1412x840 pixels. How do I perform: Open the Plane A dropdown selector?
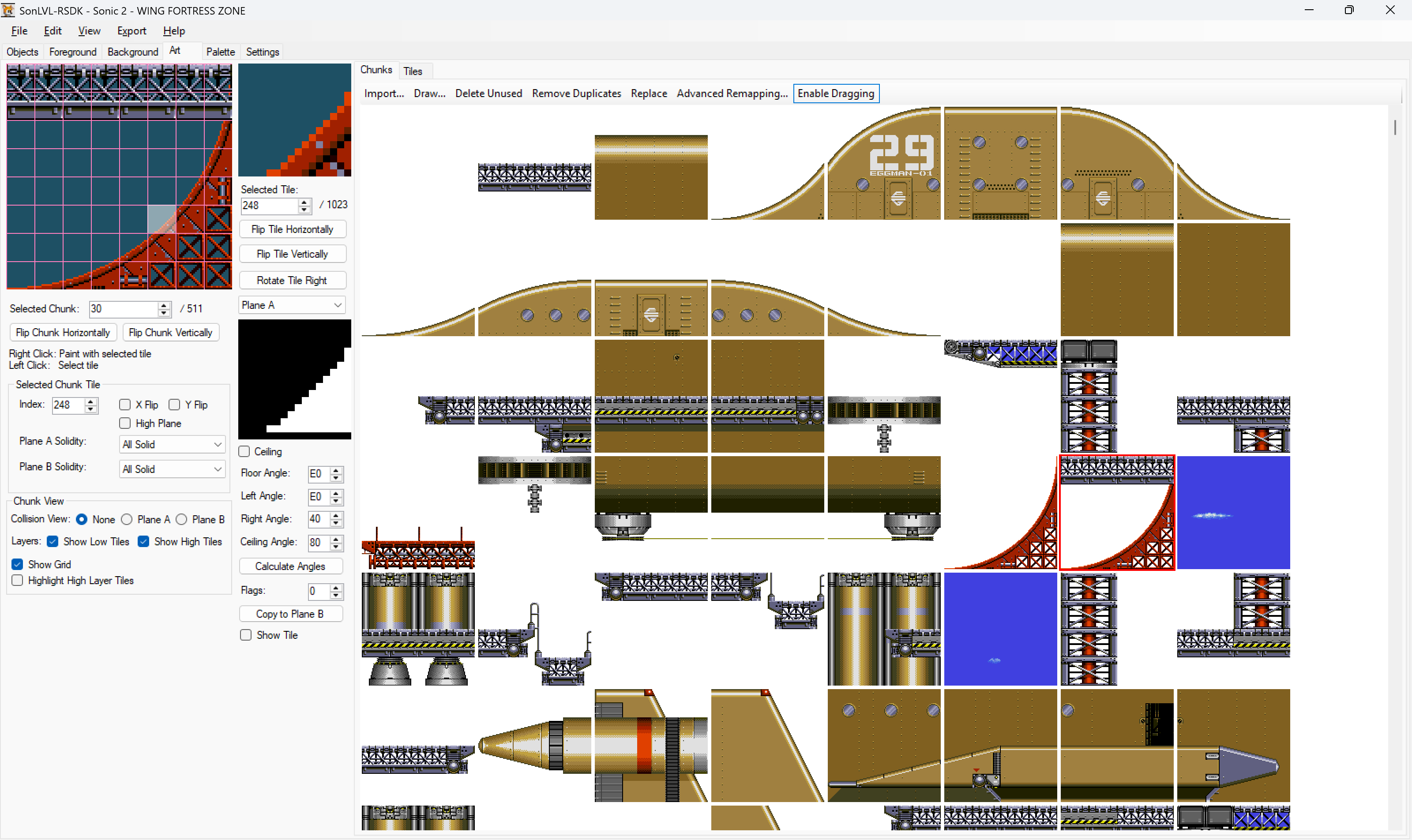coord(292,304)
